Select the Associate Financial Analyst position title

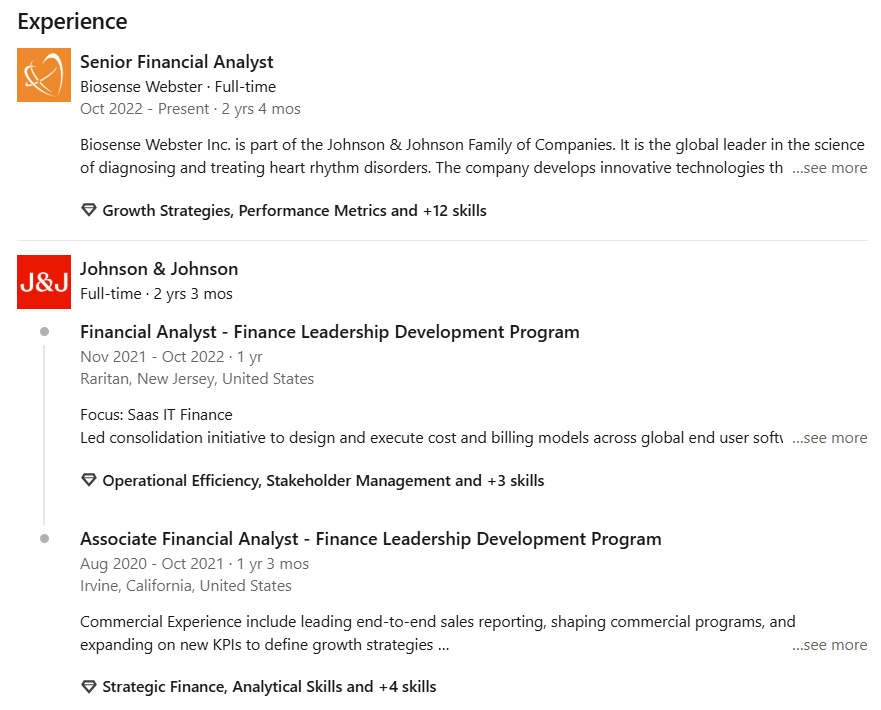click(371, 539)
